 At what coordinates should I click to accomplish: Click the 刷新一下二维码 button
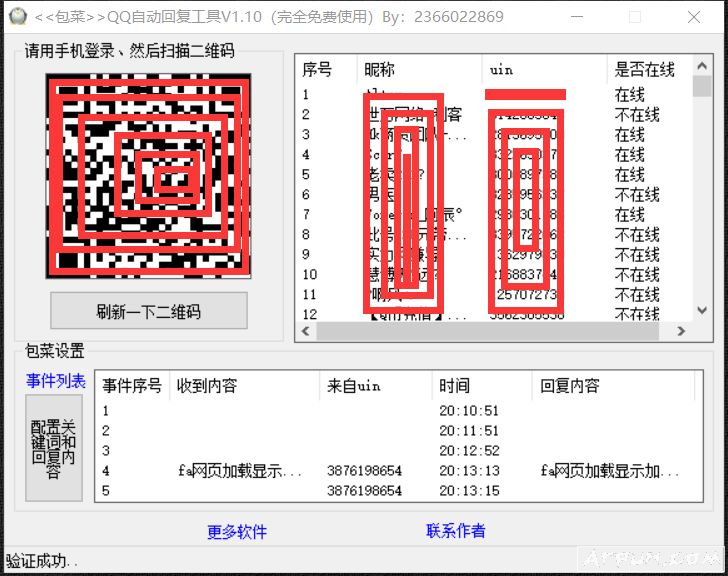click(149, 311)
